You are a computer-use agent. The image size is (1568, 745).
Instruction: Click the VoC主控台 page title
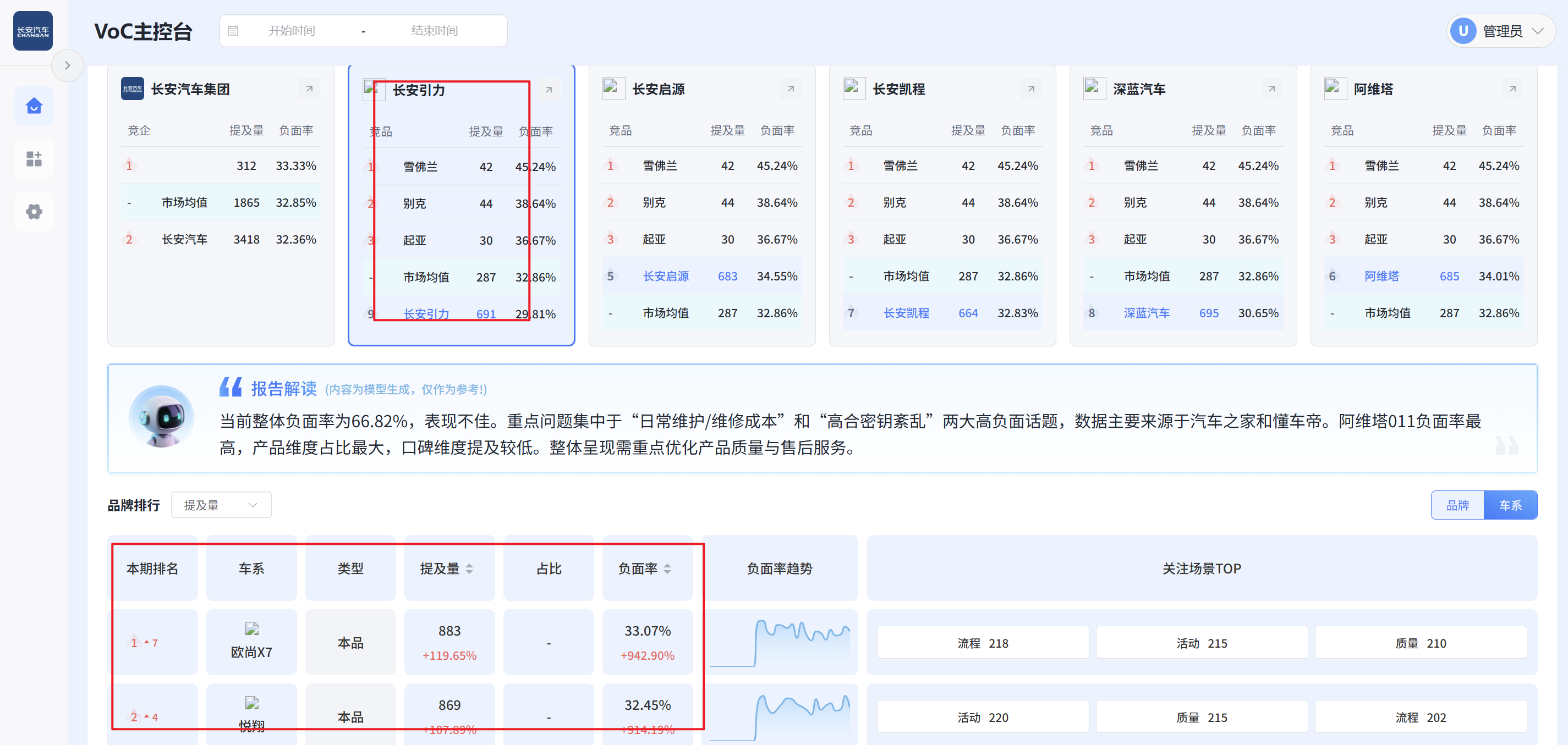[x=144, y=32]
